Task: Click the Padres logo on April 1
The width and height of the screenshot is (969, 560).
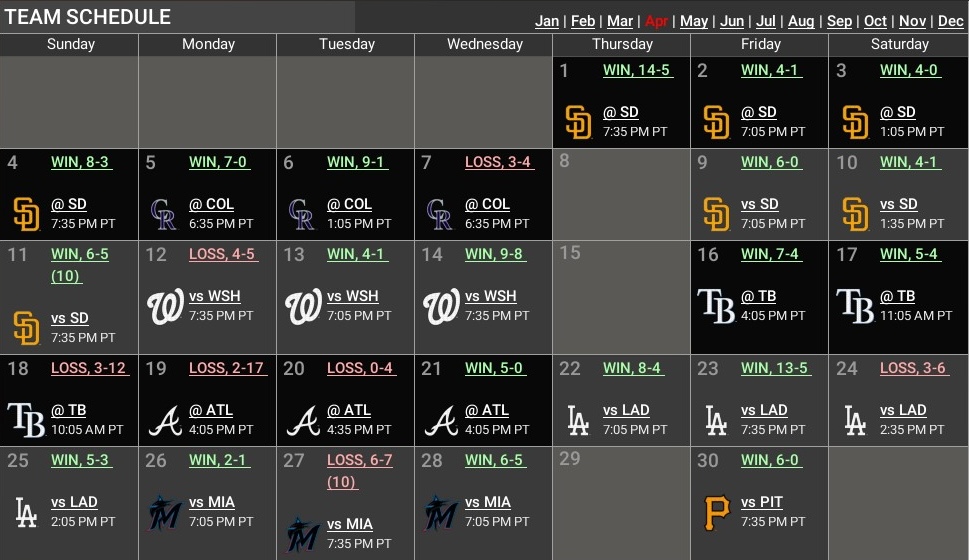Action: (578, 122)
